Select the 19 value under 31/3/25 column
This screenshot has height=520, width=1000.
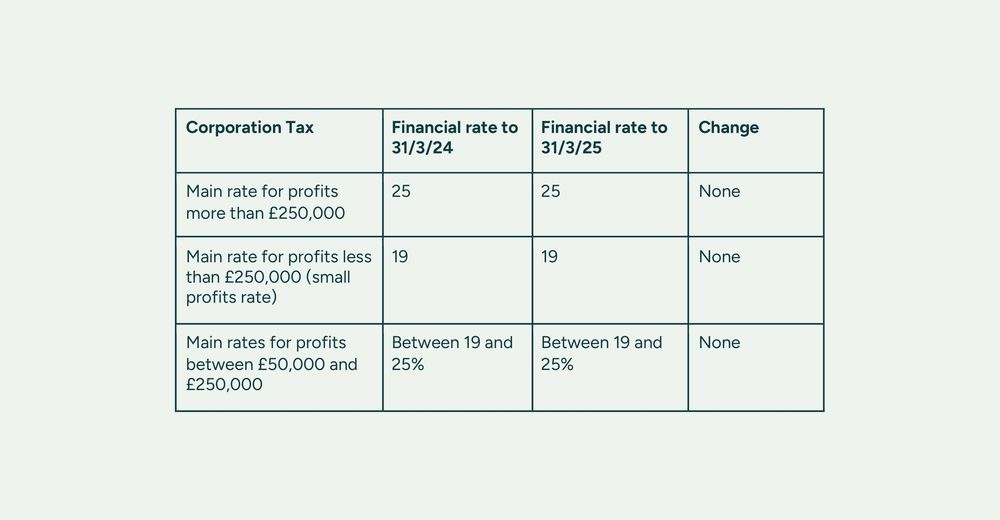550,257
